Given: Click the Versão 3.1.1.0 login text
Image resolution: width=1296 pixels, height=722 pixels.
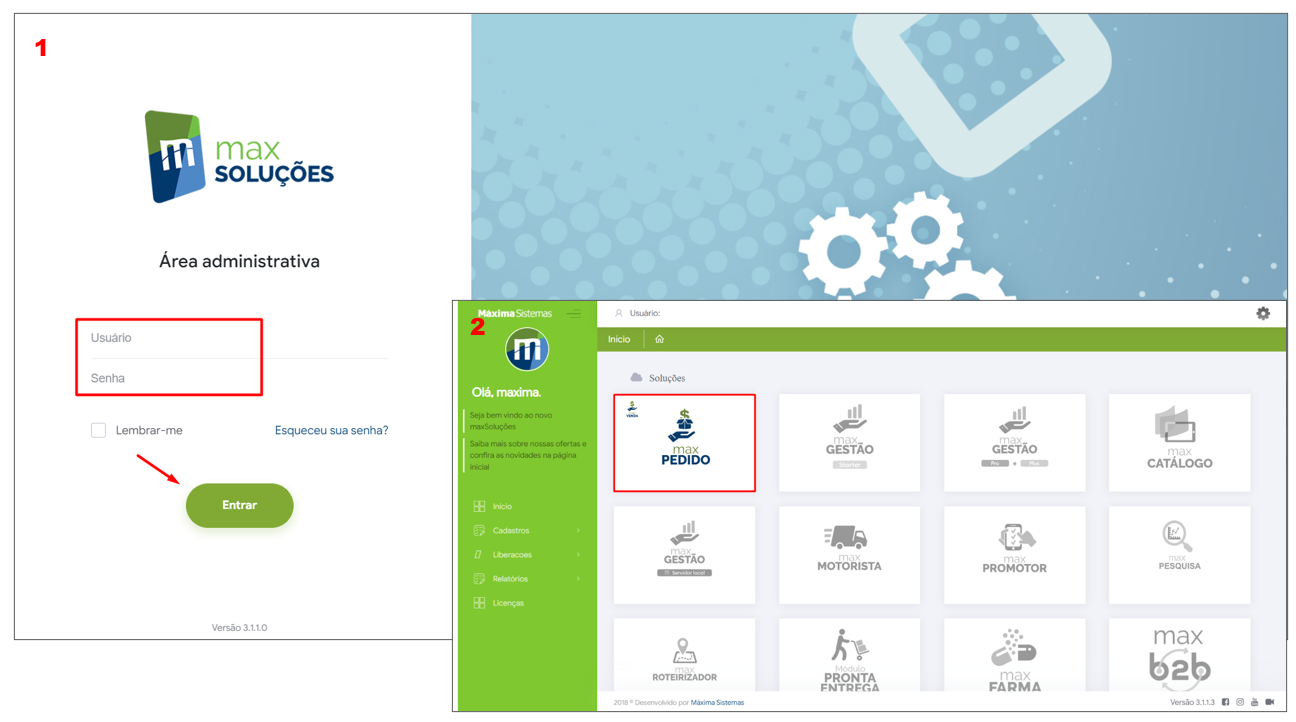Looking at the screenshot, I should point(239,628).
